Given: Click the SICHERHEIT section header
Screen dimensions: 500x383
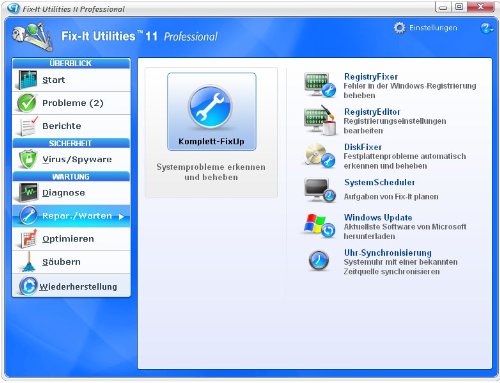Looking at the screenshot, I should pos(71,143).
